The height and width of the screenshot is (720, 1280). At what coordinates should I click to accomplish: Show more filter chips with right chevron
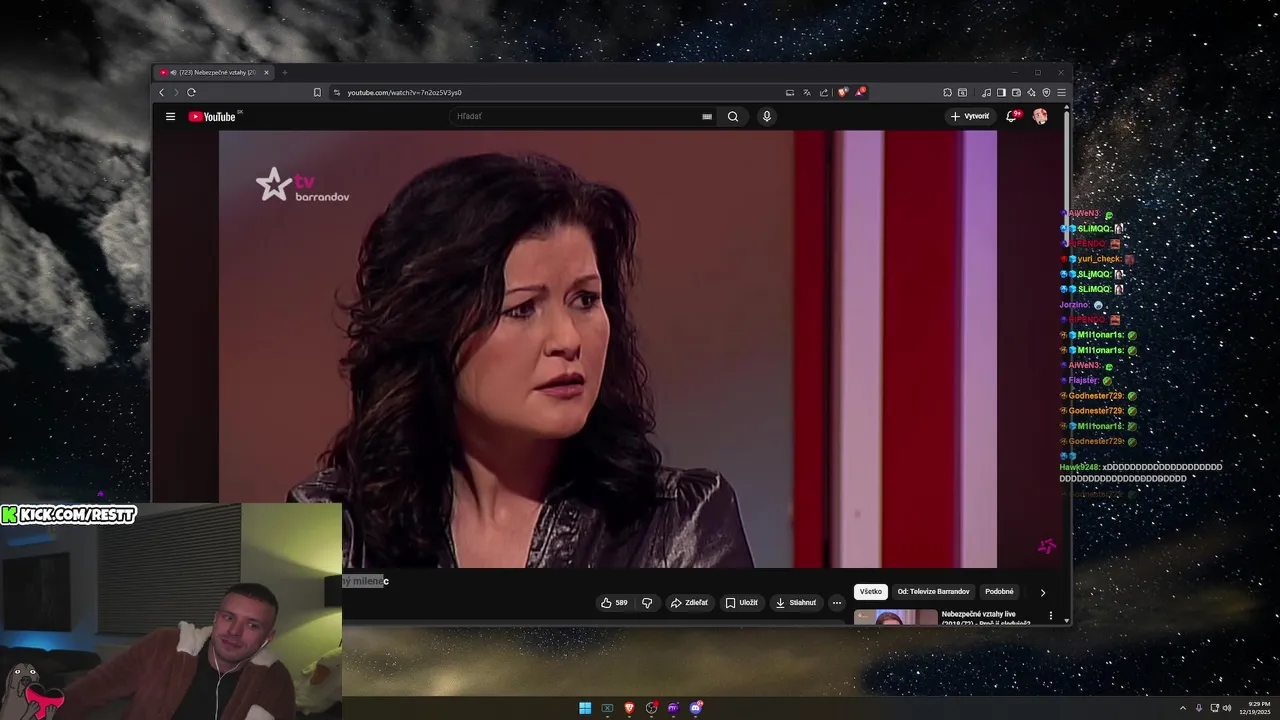point(1043,592)
